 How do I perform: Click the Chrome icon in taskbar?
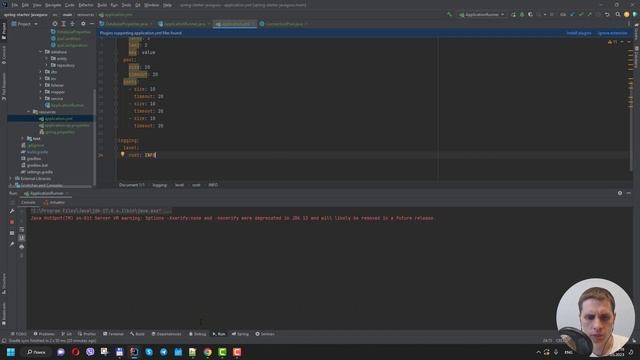pos(208,352)
